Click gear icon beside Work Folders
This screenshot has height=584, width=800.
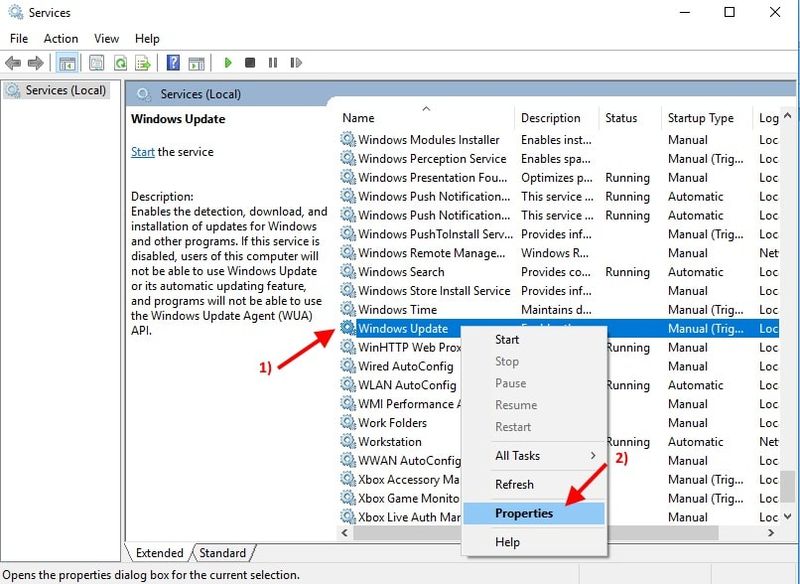[348, 422]
